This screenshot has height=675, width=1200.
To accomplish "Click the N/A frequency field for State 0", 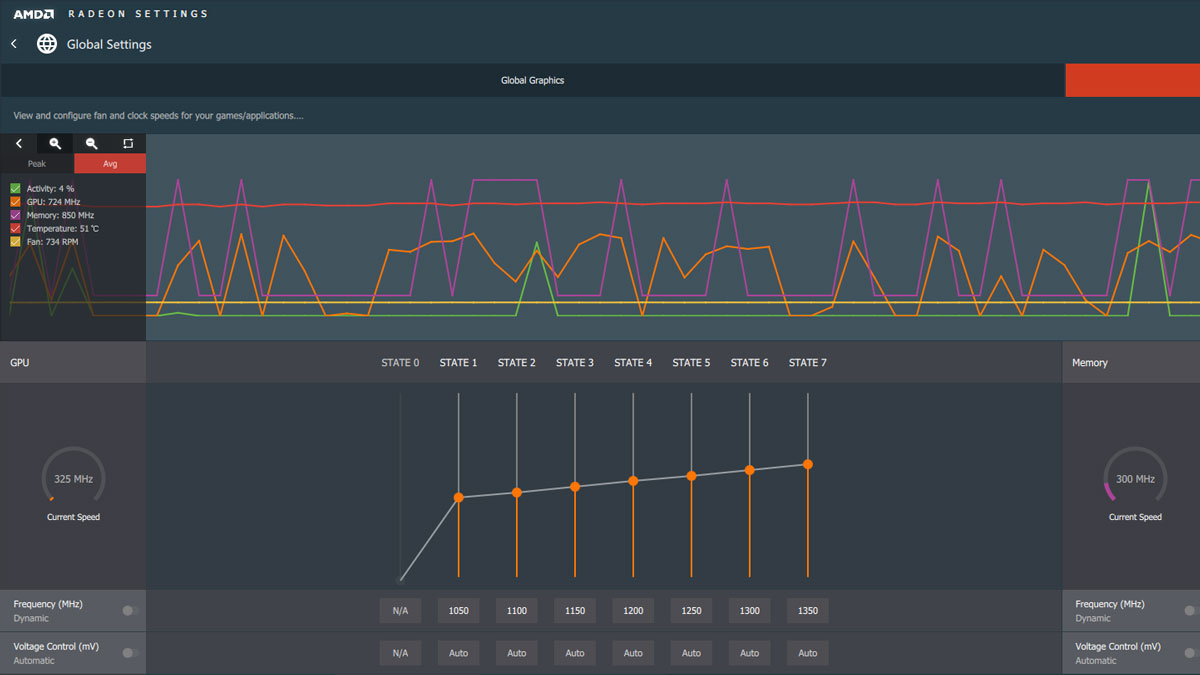I will tap(401, 611).
